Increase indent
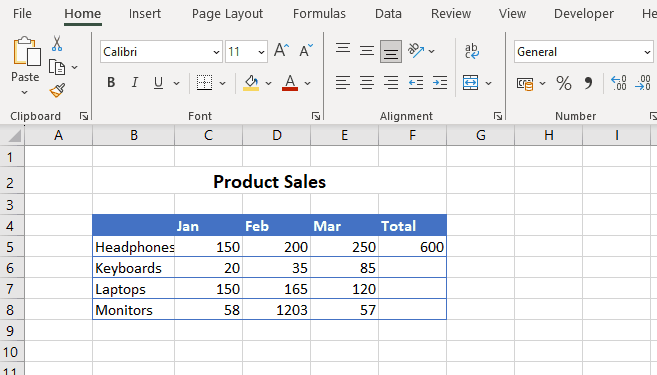657x375 pixels. coord(440,83)
